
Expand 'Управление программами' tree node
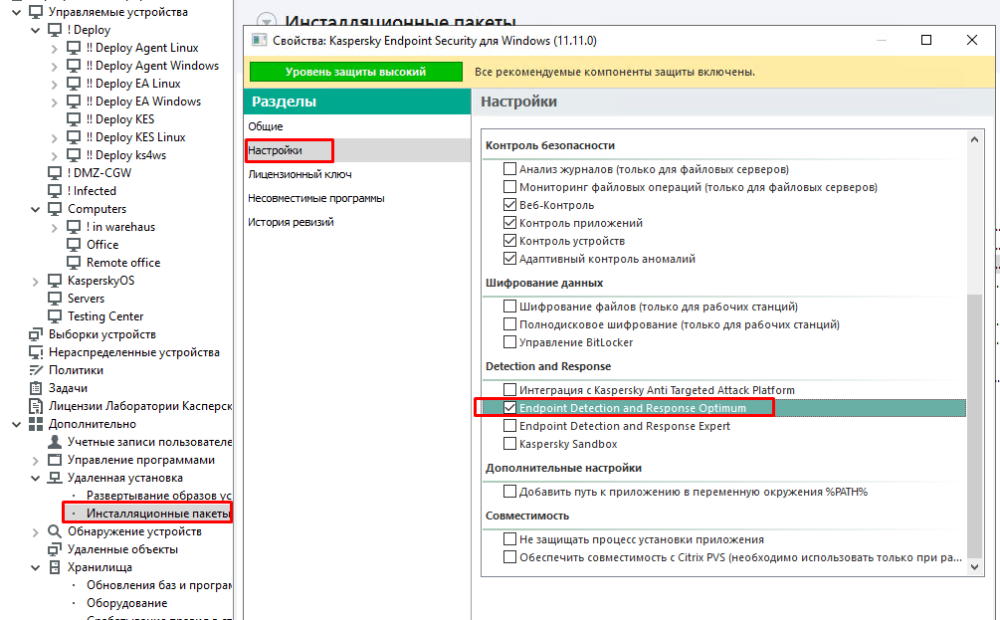point(35,461)
